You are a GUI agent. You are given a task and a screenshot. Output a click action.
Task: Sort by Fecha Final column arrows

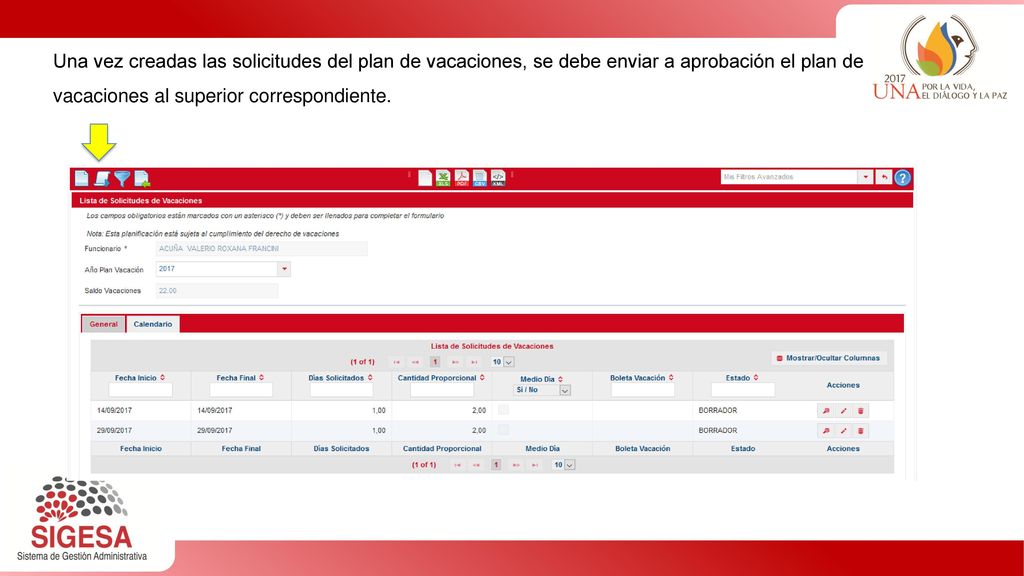[261, 377]
